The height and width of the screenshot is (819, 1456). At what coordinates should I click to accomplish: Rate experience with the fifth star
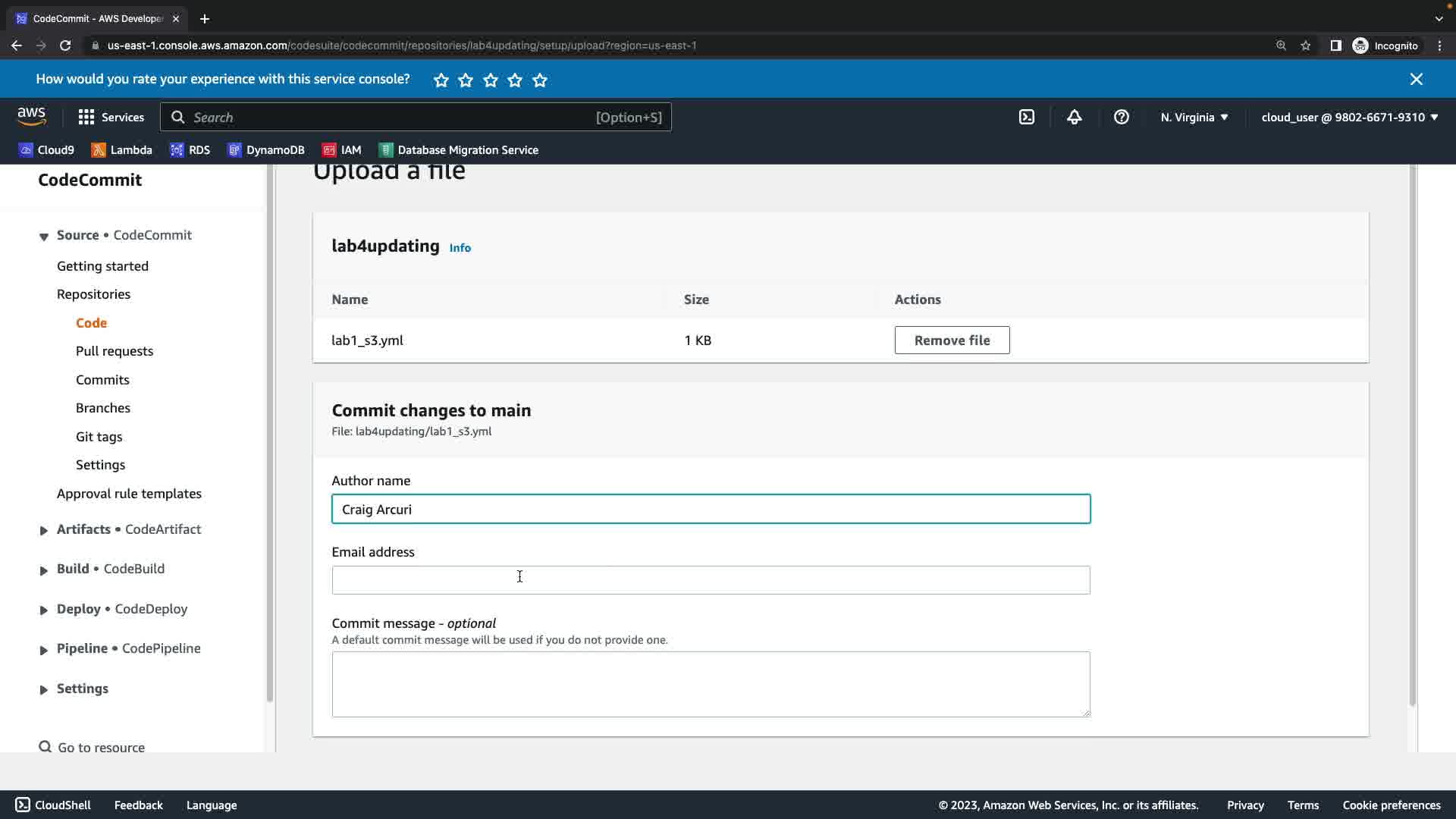540,80
